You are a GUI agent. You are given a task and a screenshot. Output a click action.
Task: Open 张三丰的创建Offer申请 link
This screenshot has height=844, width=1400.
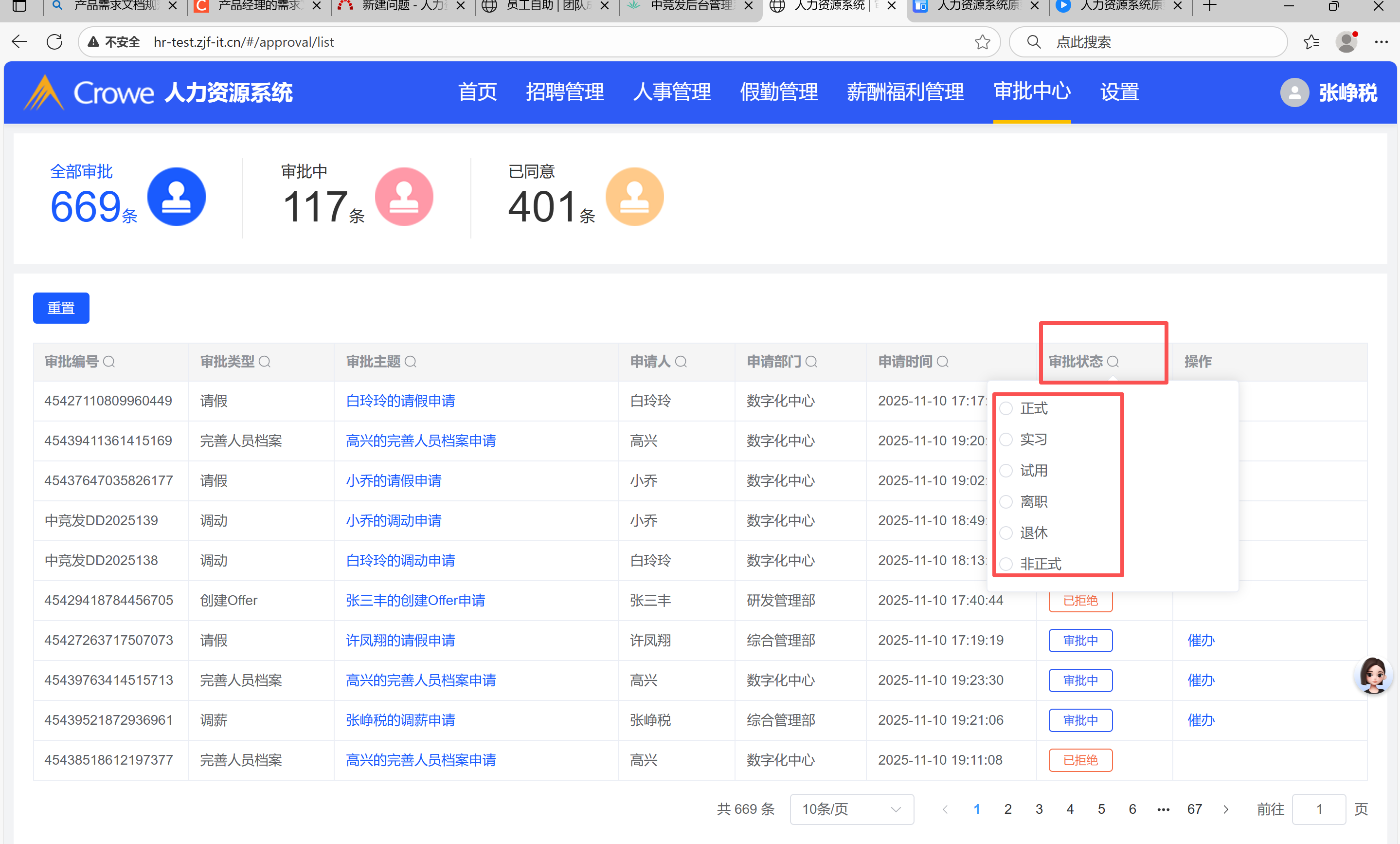415,600
